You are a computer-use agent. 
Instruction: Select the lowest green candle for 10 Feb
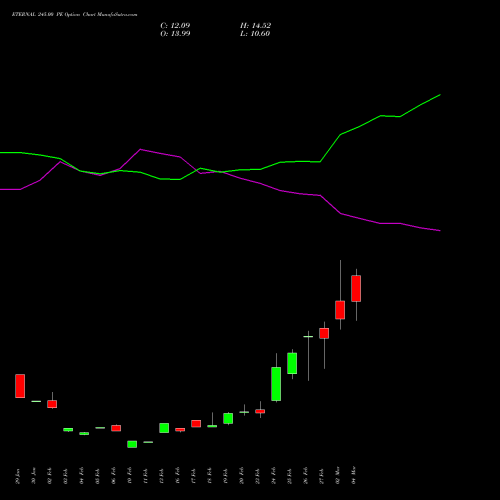(x=132, y=444)
